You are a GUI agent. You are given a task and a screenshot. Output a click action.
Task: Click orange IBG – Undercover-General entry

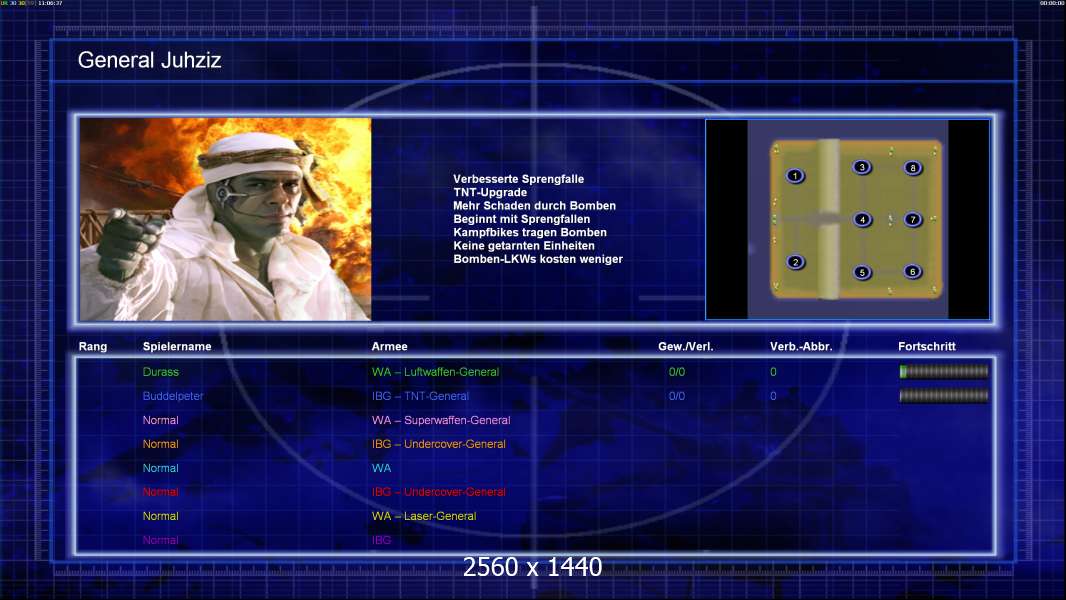coord(439,444)
